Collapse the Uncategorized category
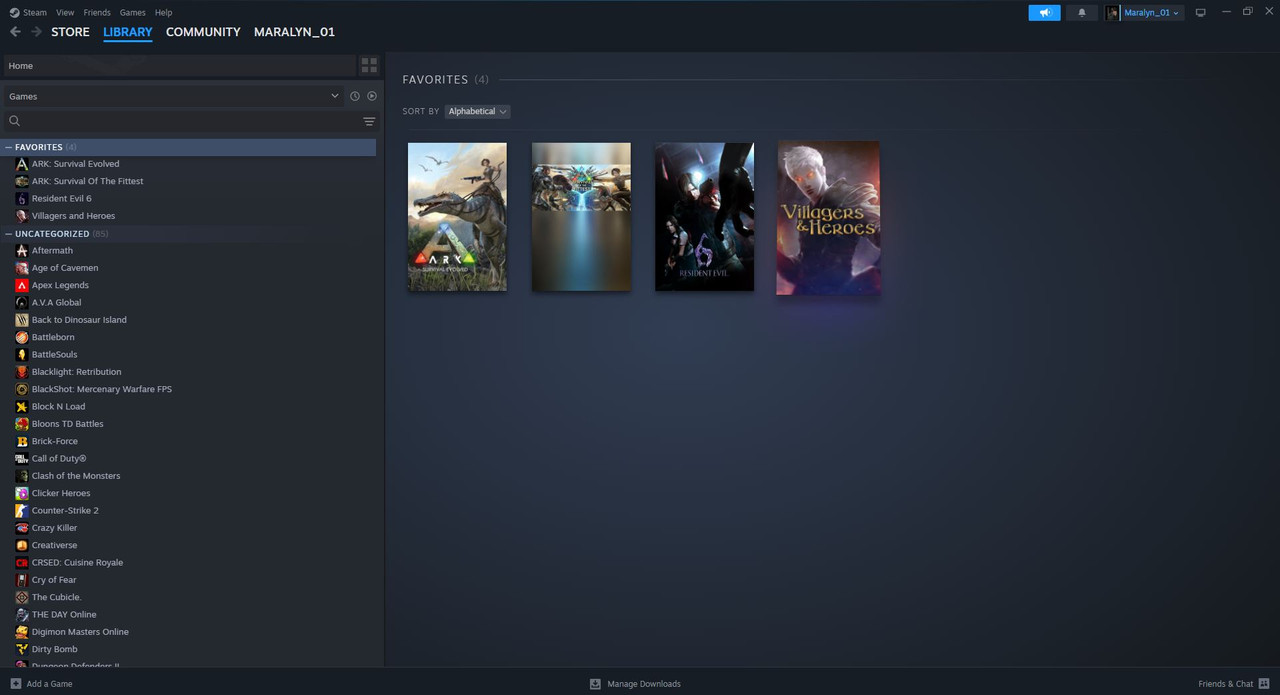1280x695 pixels. point(9,234)
